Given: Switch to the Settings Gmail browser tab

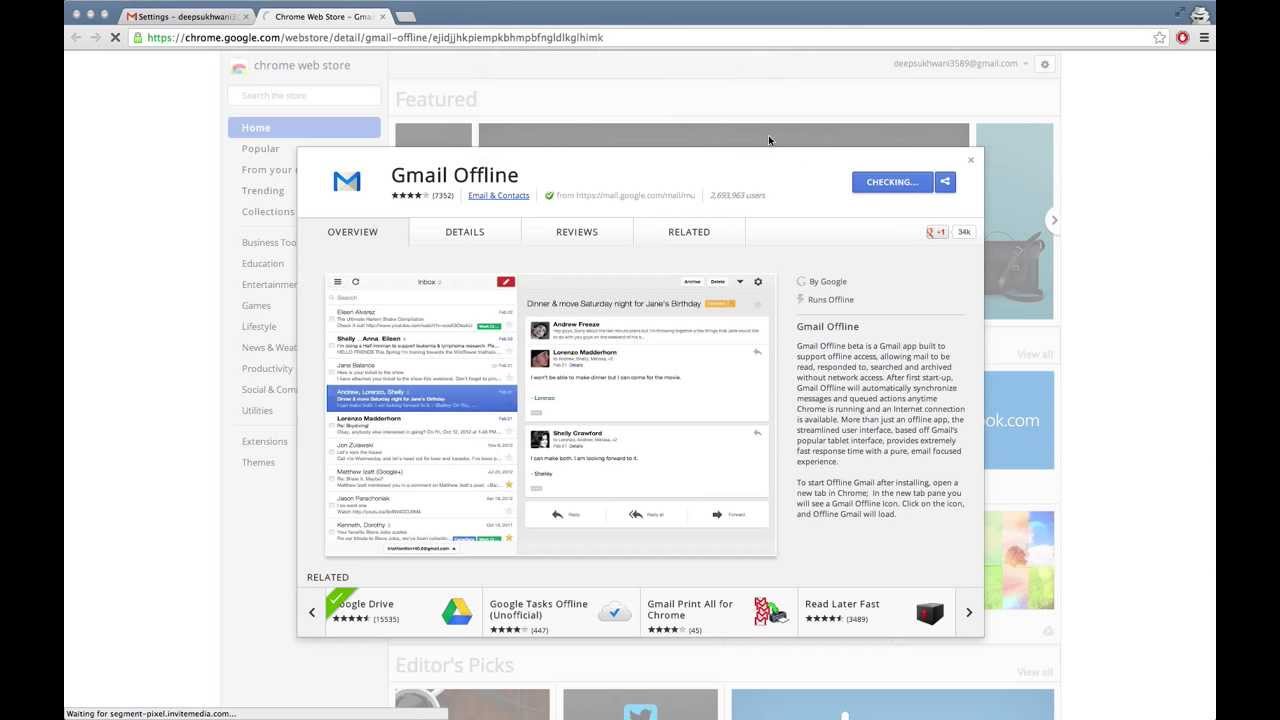Looking at the screenshot, I should [187, 17].
